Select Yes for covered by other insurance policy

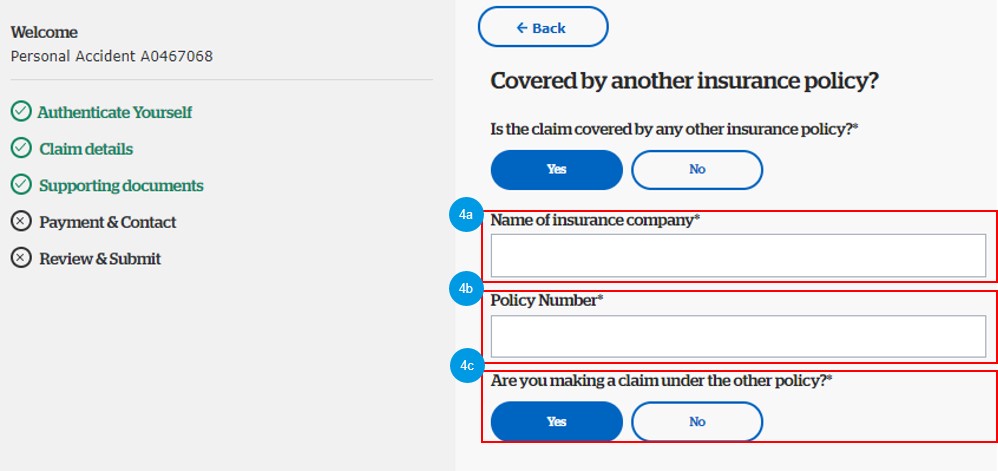(x=557, y=170)
